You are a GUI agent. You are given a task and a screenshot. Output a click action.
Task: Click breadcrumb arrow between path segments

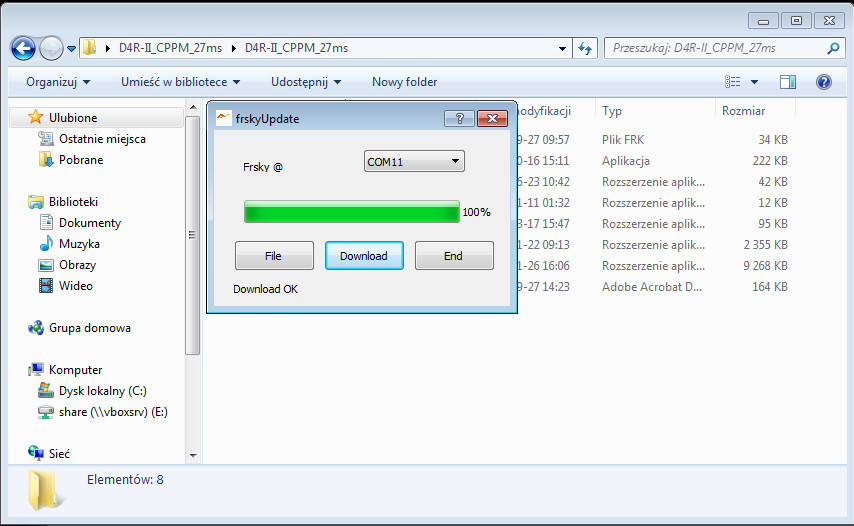tap(234, 48)
